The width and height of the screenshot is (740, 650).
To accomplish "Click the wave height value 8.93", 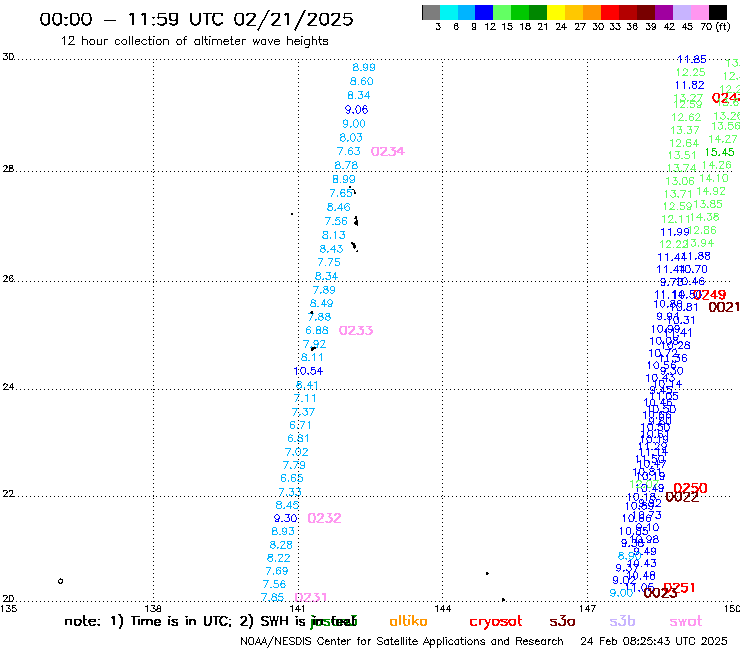I will click(x=283, y=532).
